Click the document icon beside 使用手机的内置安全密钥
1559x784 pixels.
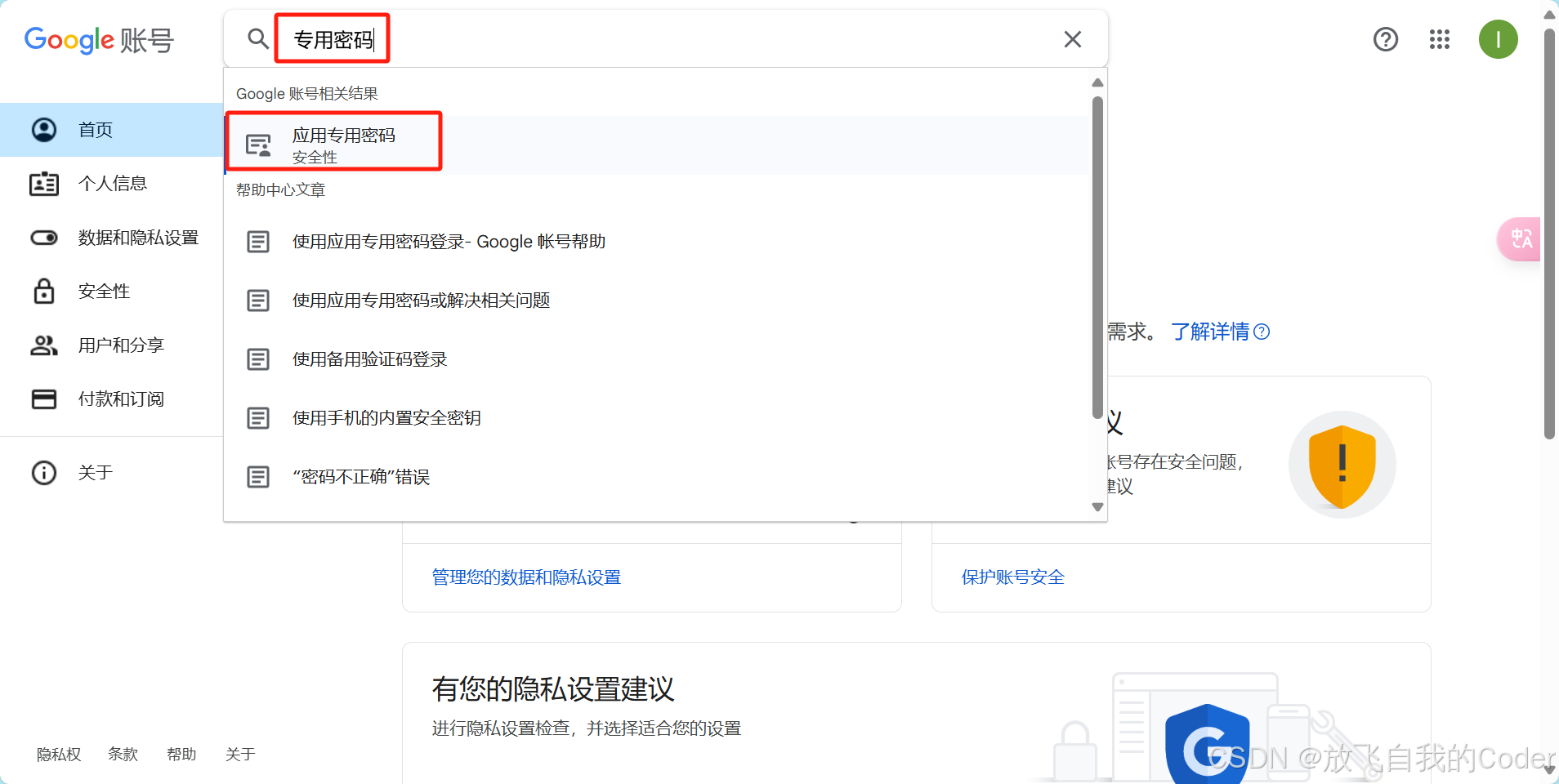[258, 418]
